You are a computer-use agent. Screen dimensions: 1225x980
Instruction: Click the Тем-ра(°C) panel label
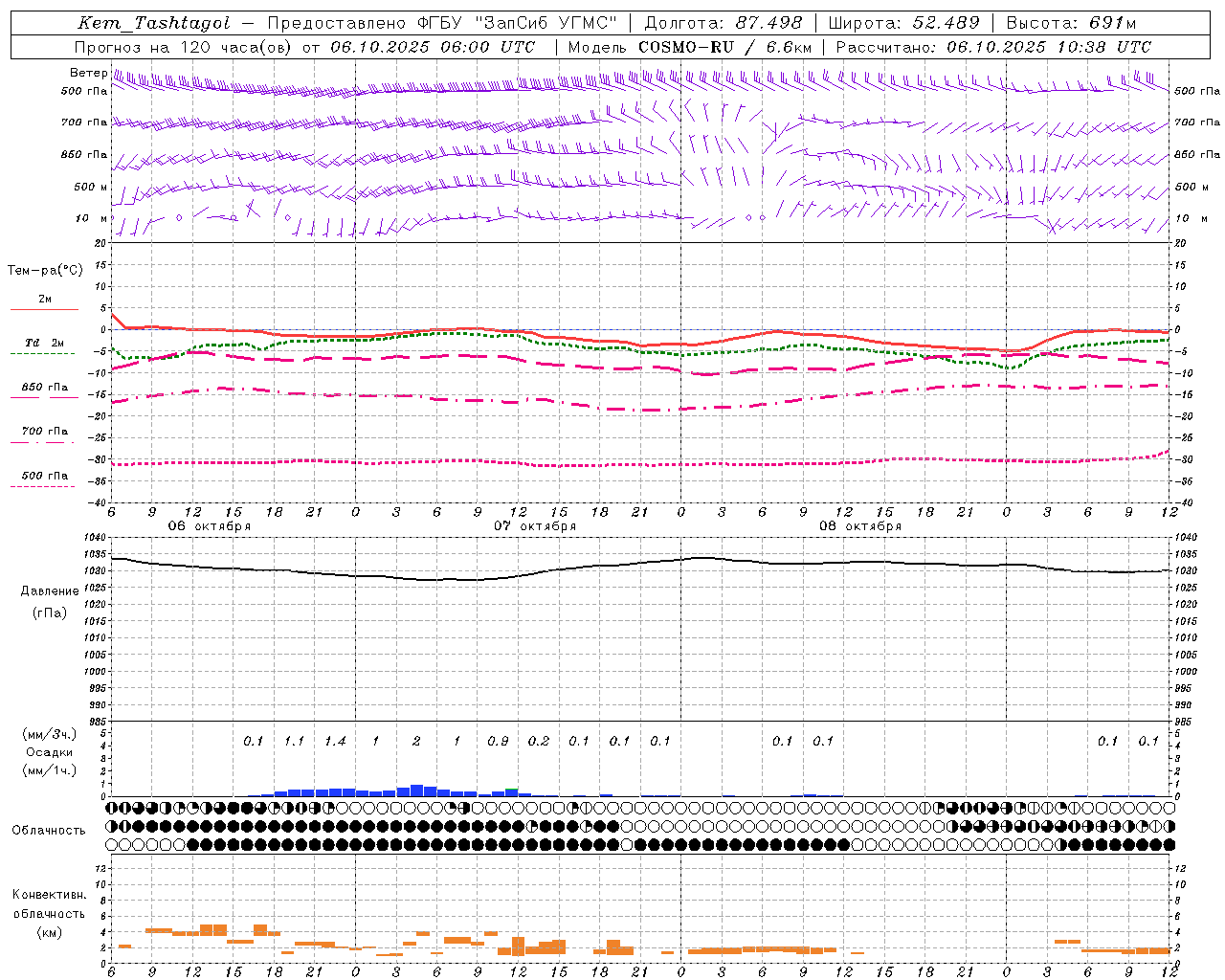tap(45, 271)
